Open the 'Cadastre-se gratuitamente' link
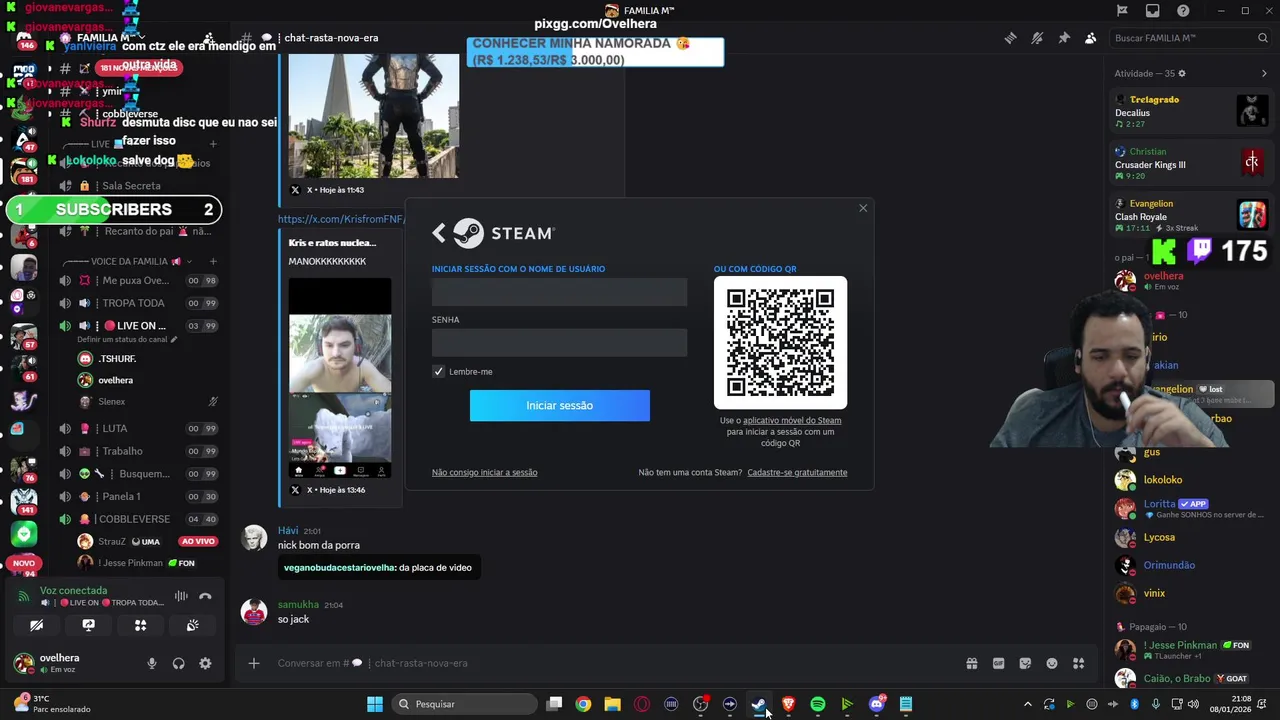 [797, 472]
